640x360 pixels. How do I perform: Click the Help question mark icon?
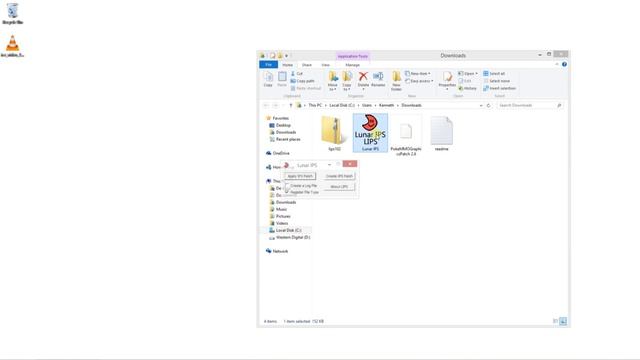tap(564, 64)
